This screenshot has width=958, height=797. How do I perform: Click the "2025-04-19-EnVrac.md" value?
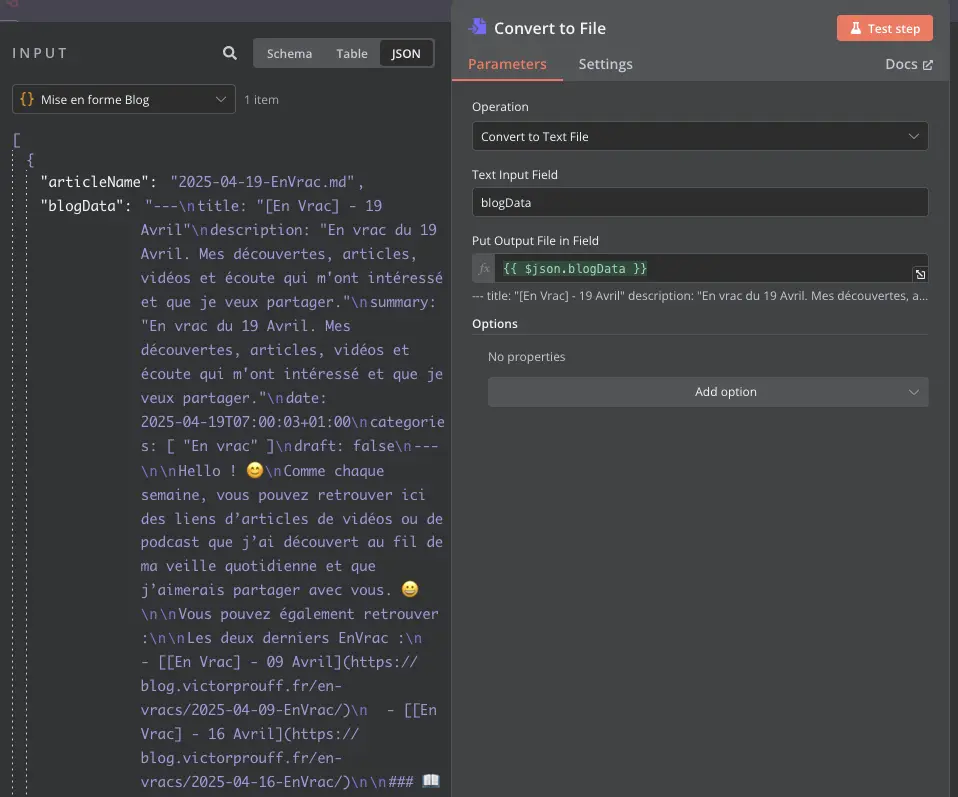(263, 182)
